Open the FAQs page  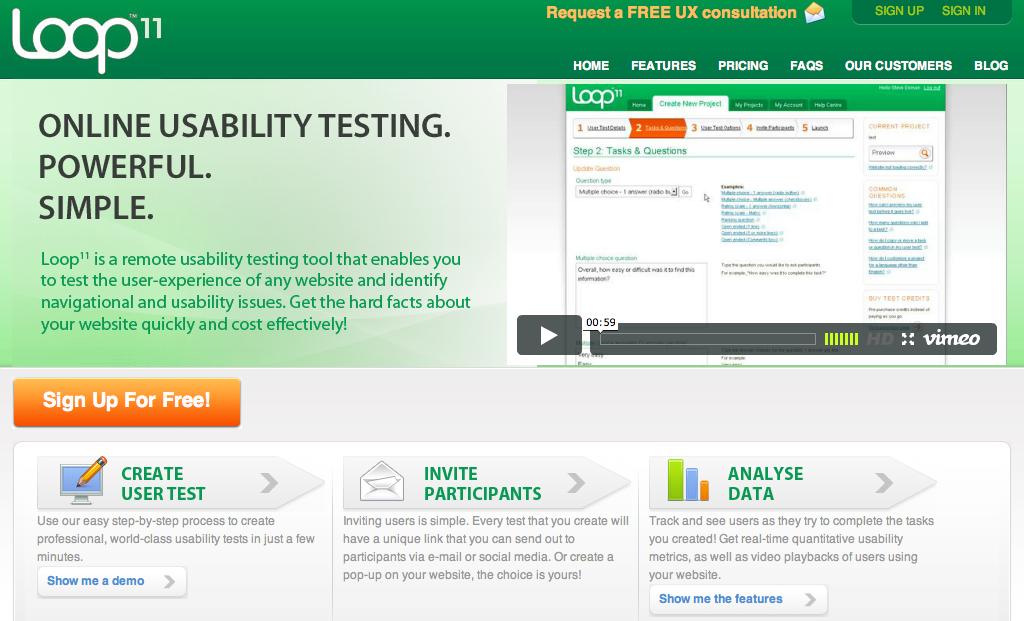pos(807,65)
